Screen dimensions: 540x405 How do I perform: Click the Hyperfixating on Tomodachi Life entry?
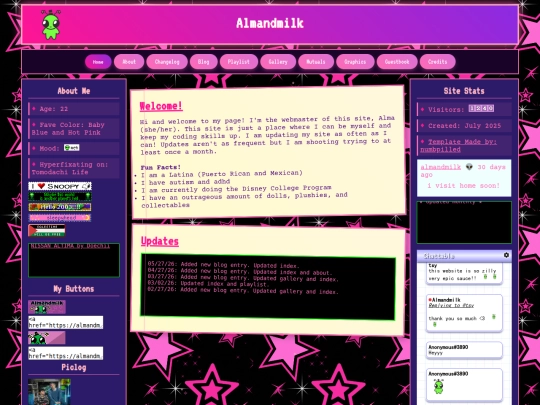coord(74,168)
